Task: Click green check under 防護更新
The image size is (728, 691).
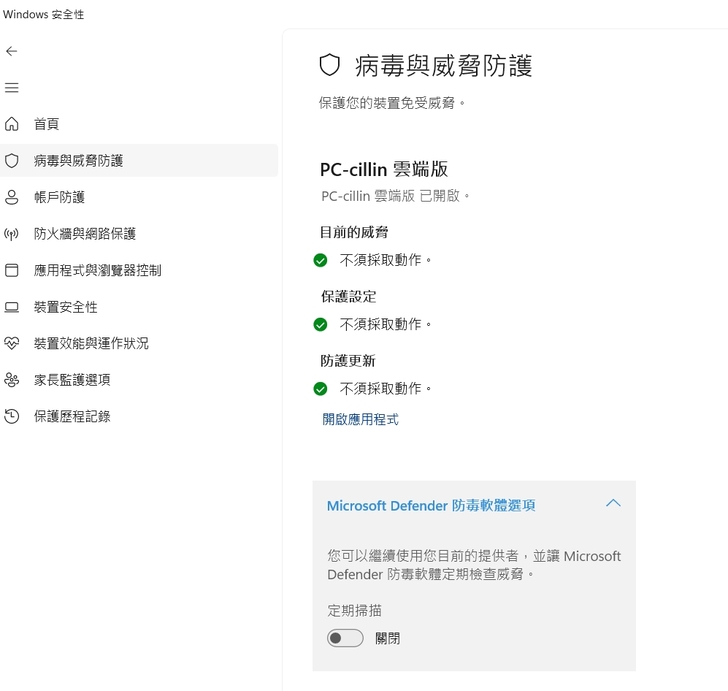Action: point(320,388)
